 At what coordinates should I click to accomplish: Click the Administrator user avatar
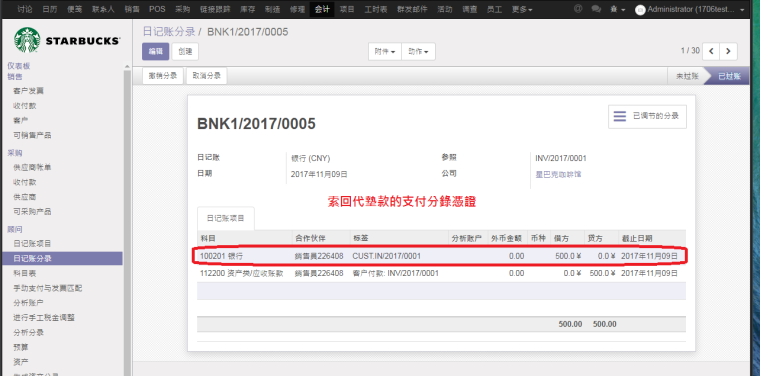click(x=640, y=10)
